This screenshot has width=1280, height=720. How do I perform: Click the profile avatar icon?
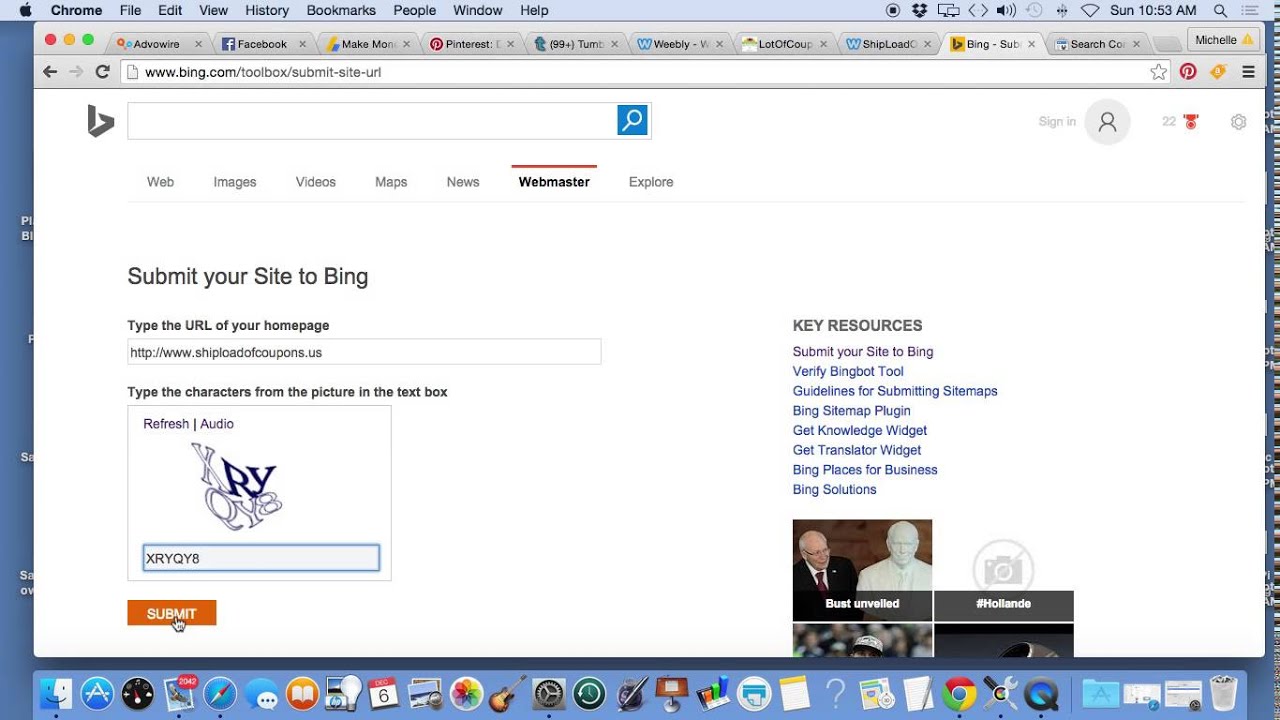pyautogui.click(x=1107, y=122)
